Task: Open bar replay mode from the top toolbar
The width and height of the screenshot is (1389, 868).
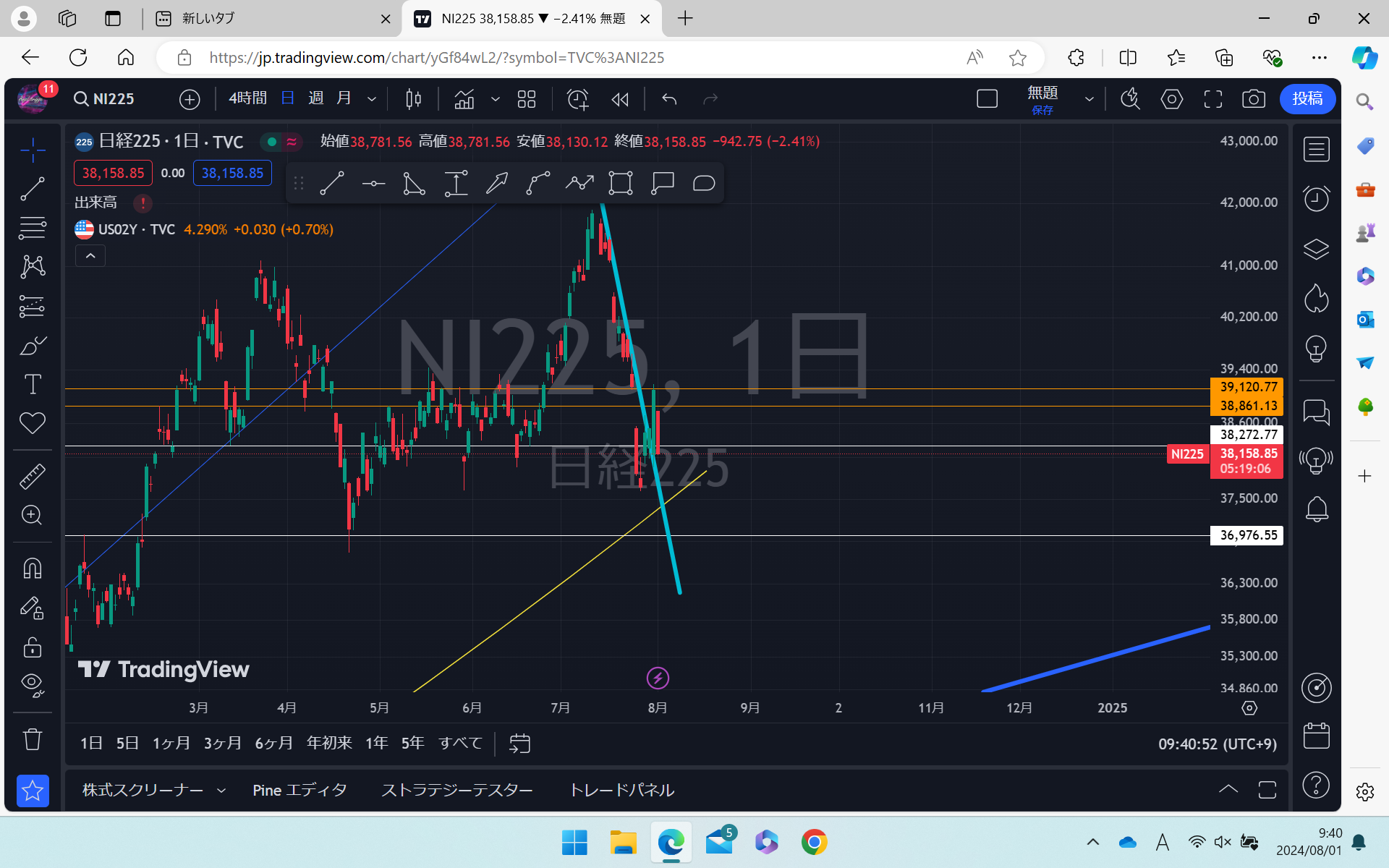Action: point(620,99)
